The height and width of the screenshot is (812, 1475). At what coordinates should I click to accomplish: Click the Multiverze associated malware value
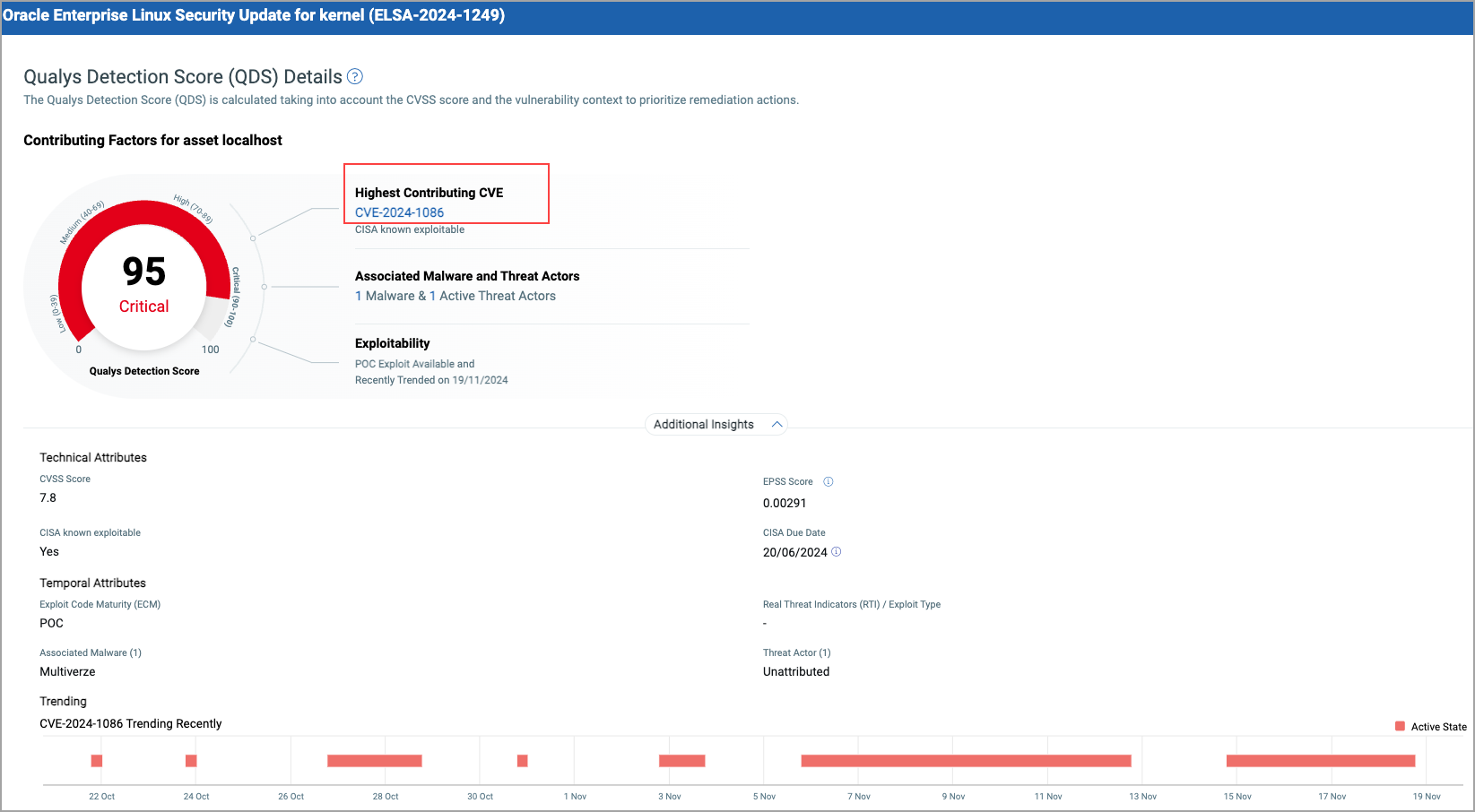coord(67,672)
